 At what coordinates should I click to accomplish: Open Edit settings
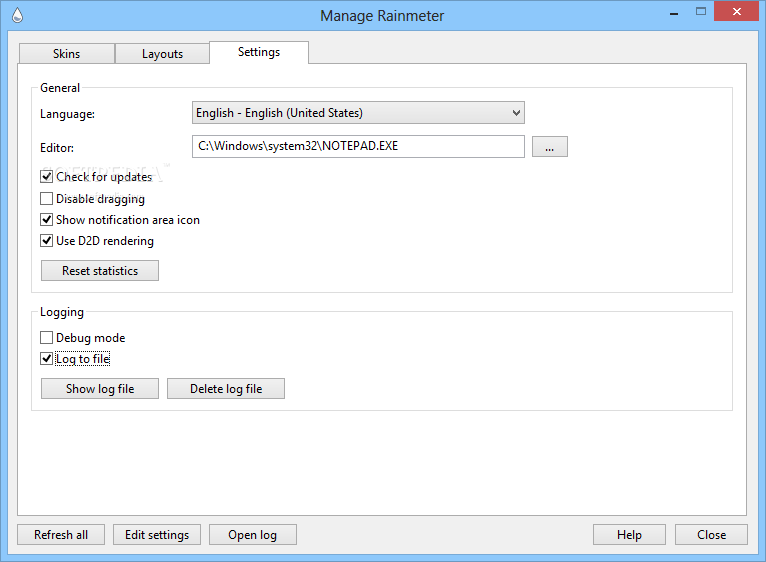point(157,535)
